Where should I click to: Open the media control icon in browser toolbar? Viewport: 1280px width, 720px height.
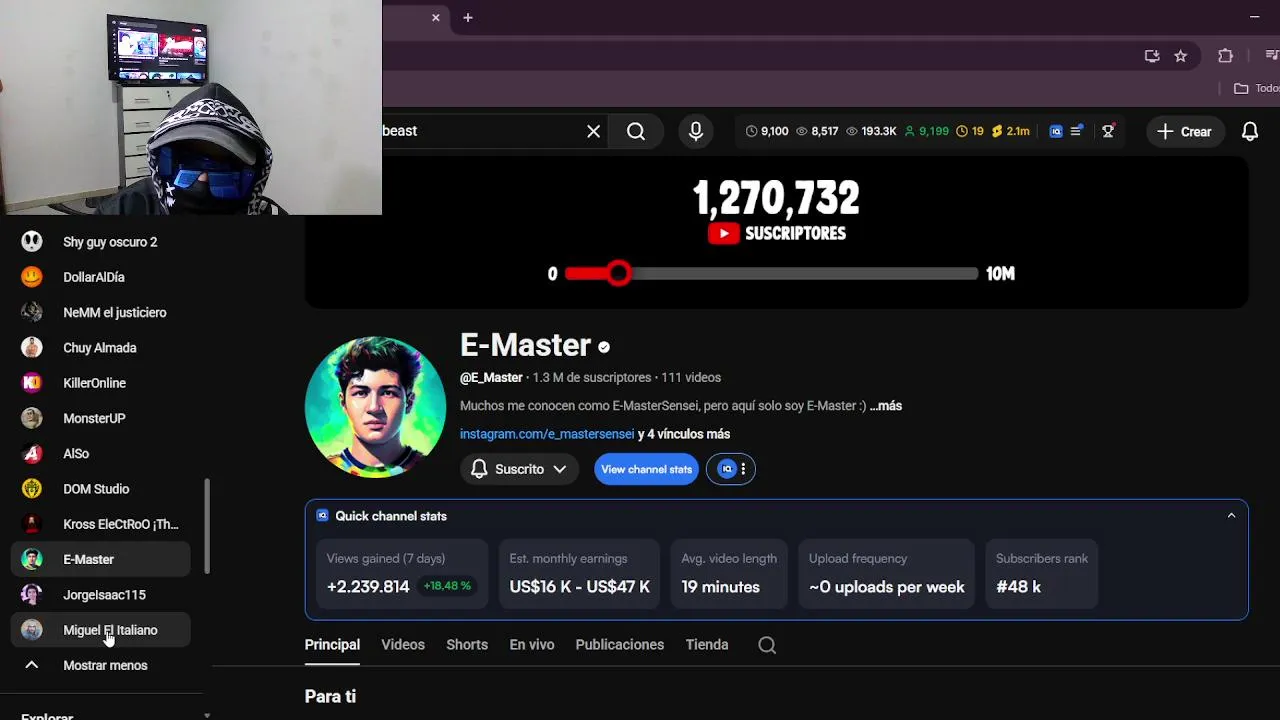click(x=1272, y=56)
